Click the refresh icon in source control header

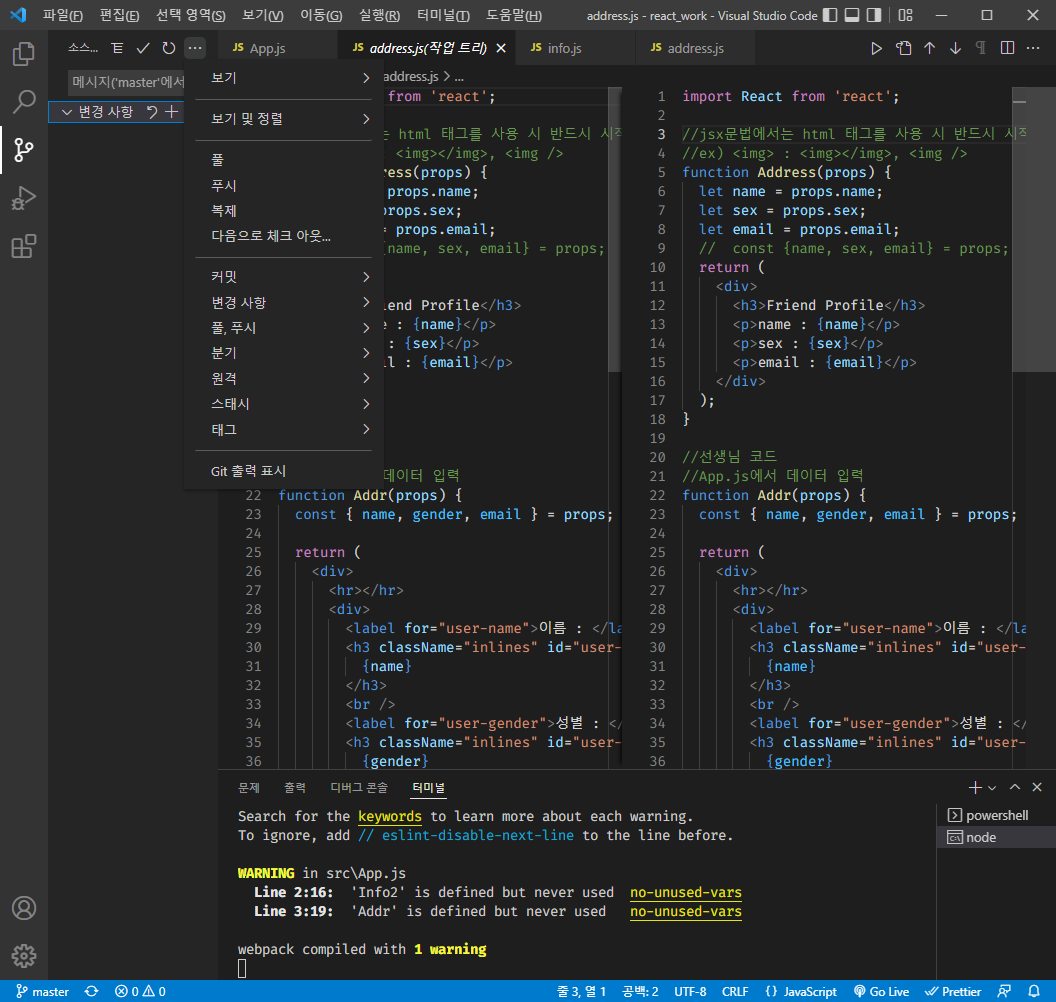(x=168, y=48)
